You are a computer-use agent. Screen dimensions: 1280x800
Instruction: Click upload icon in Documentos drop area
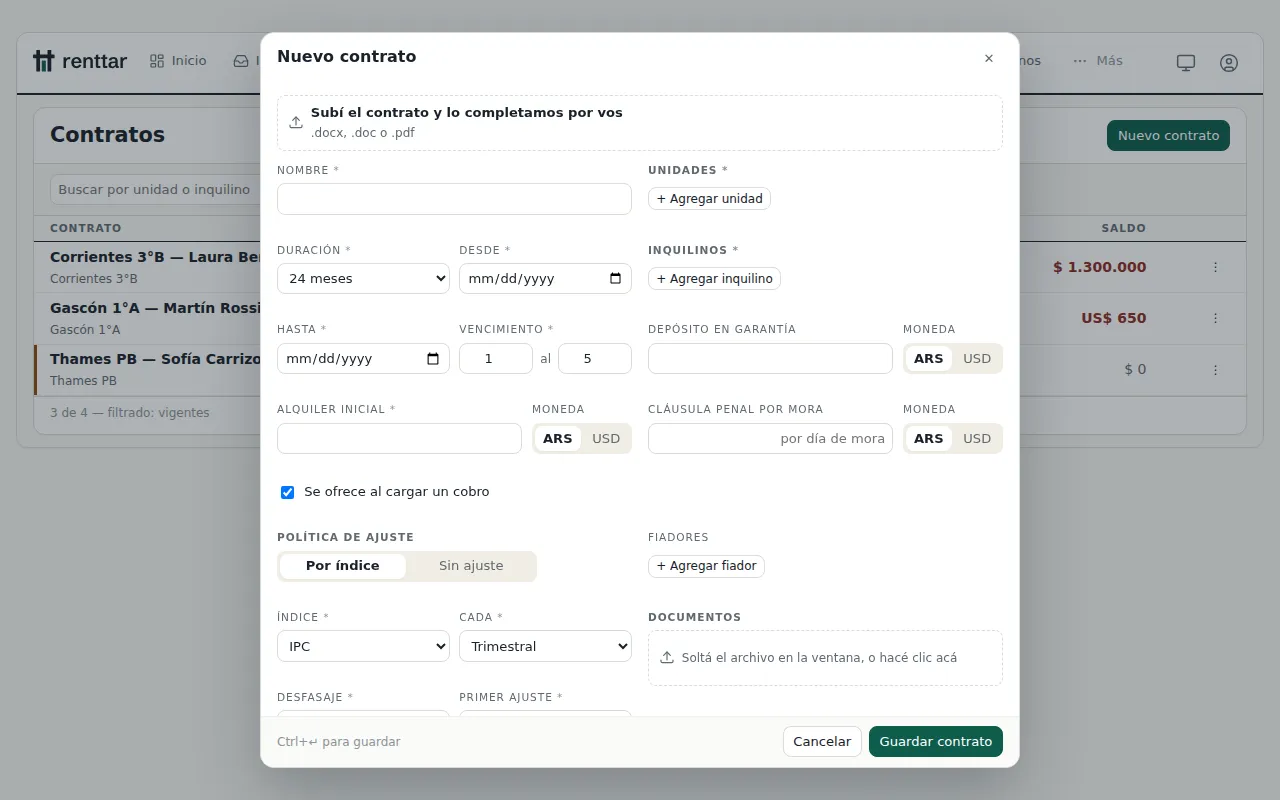tap(667, 658)
